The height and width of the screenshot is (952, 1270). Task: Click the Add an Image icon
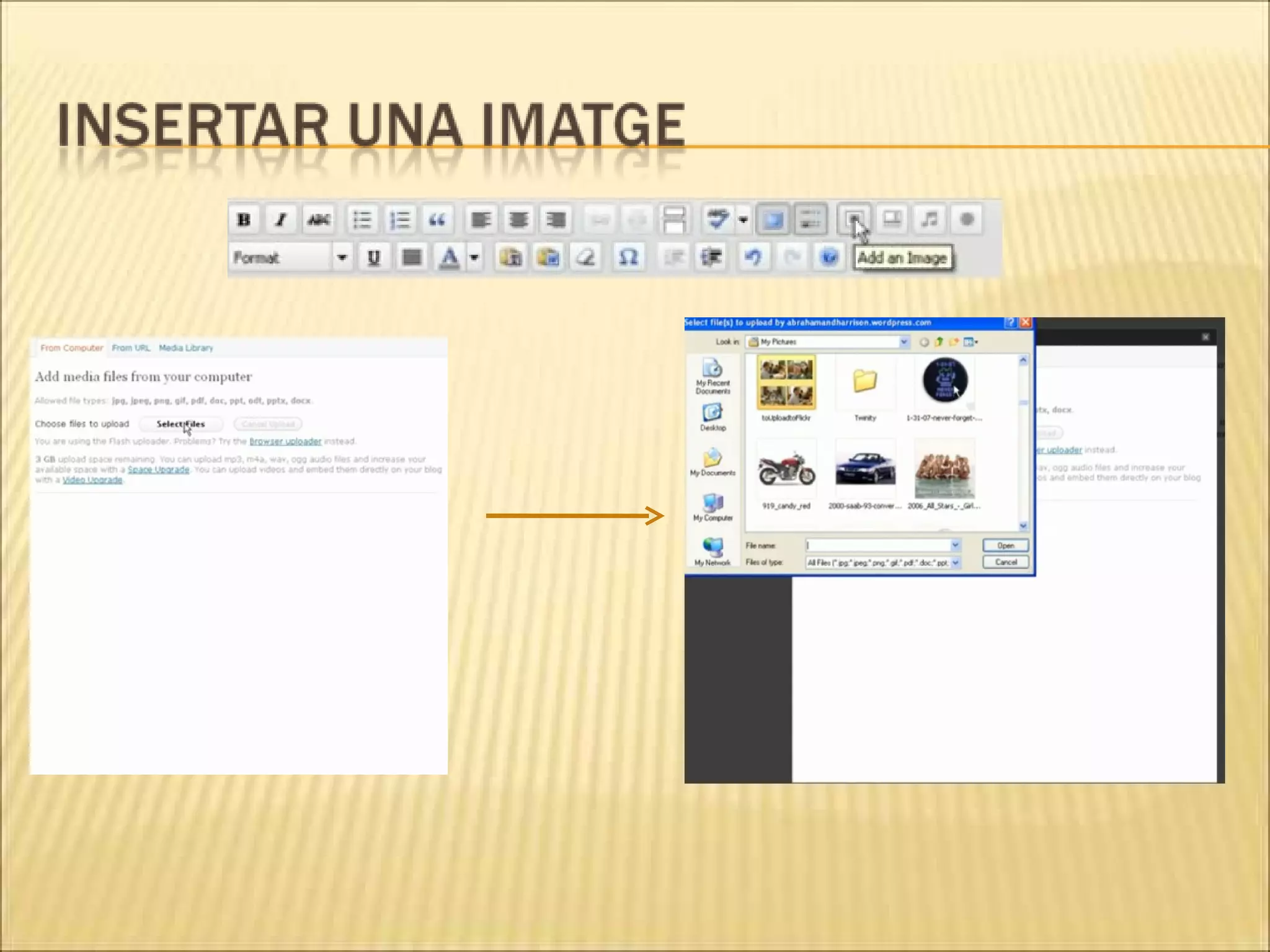(855, 219)
